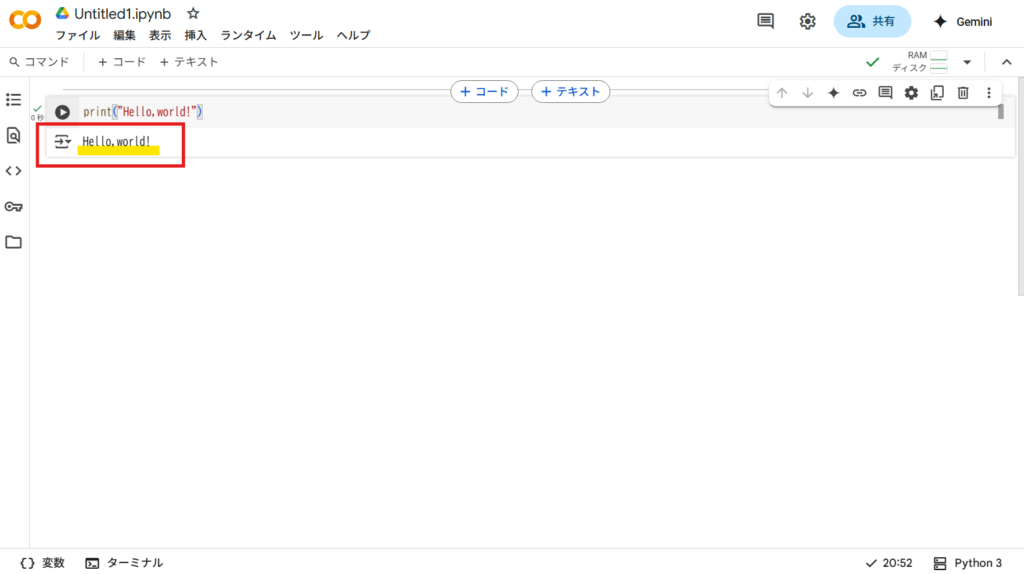The width and height of the screenshot is (1024, 574).
Task: Click the floating + コード pill button
Action: click(x=485, y=91)
